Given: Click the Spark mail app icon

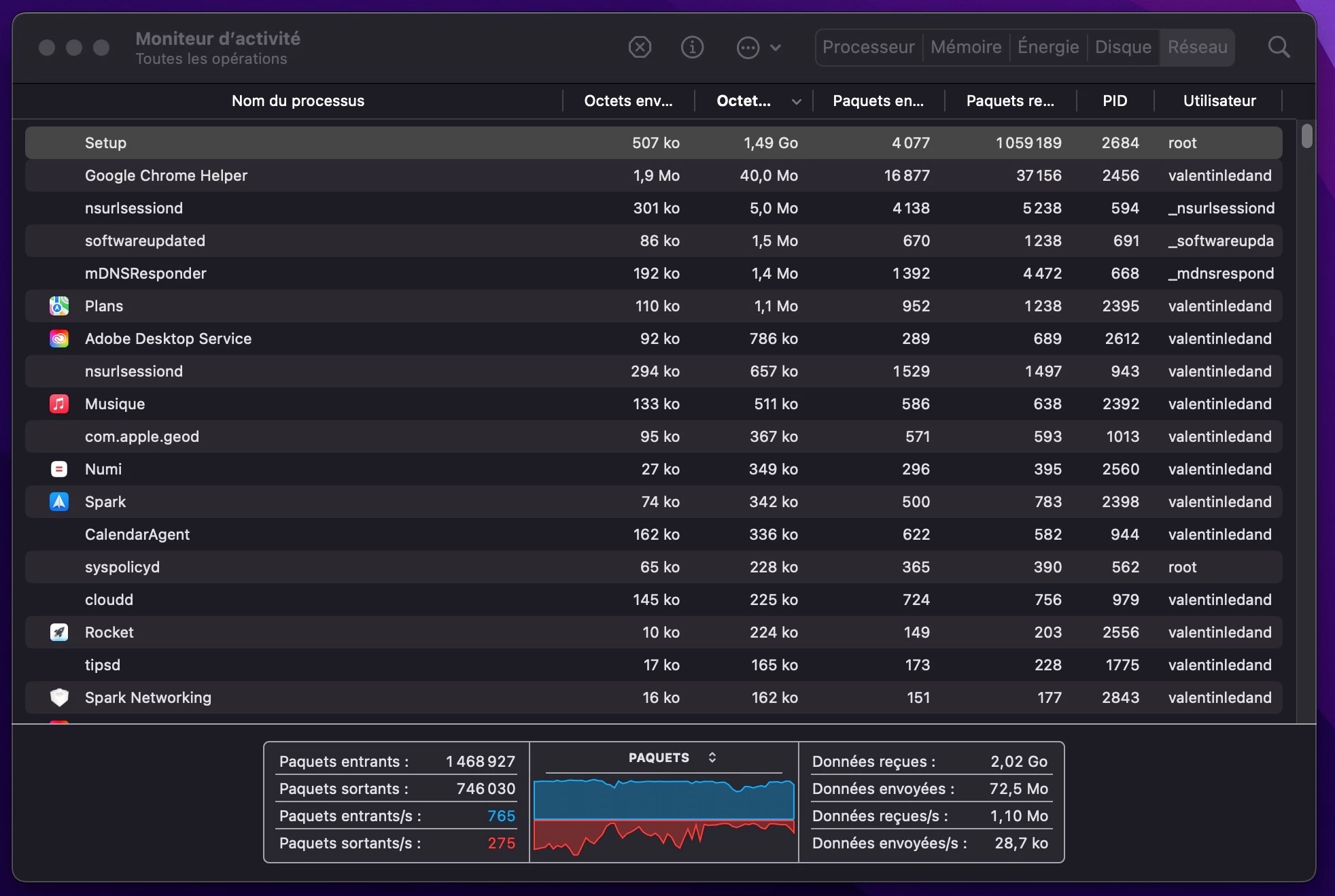Looking at the screenshot, I should 59,502.
